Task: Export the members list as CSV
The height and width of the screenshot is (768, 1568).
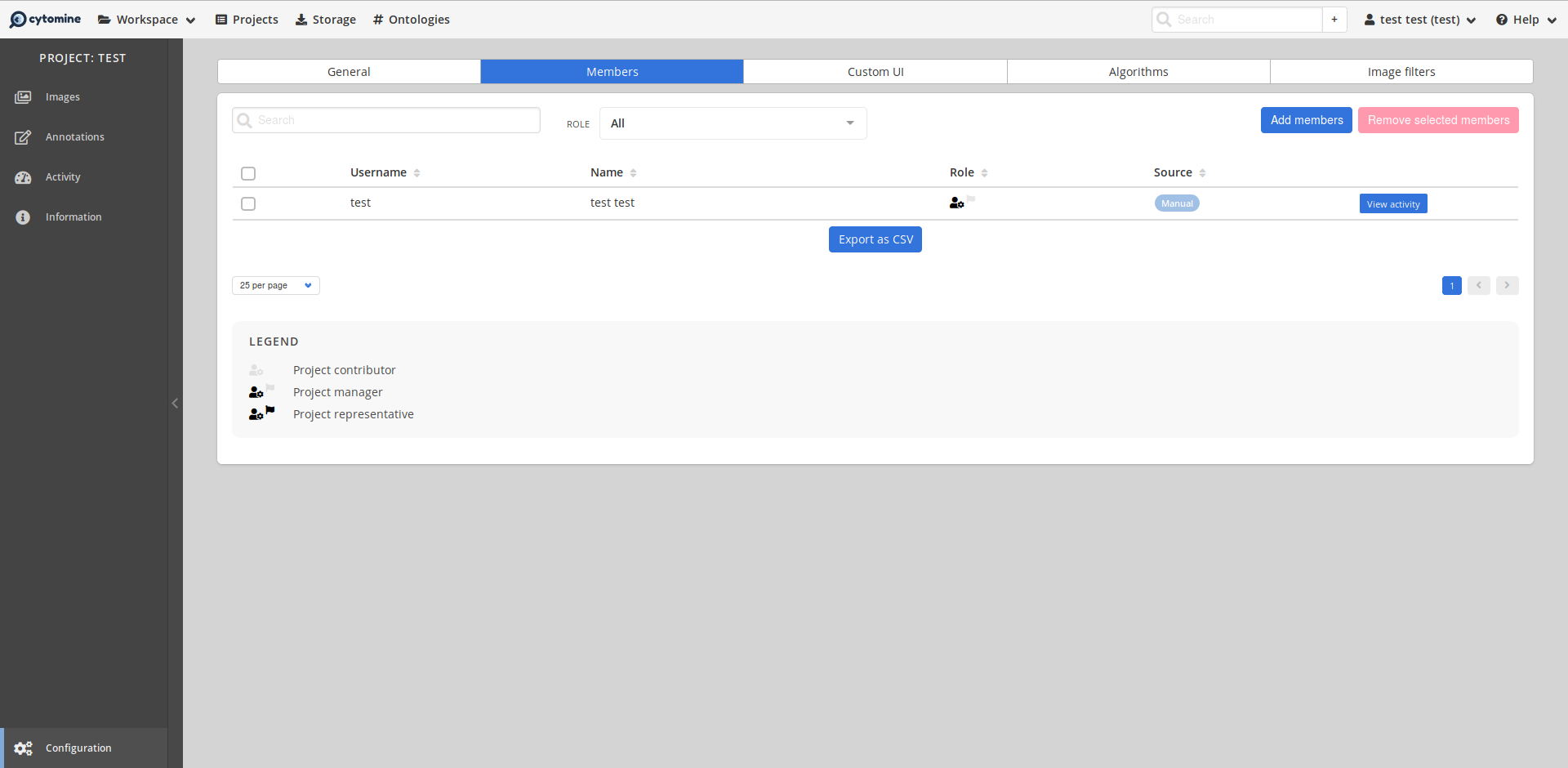Action: click(875, 239)
